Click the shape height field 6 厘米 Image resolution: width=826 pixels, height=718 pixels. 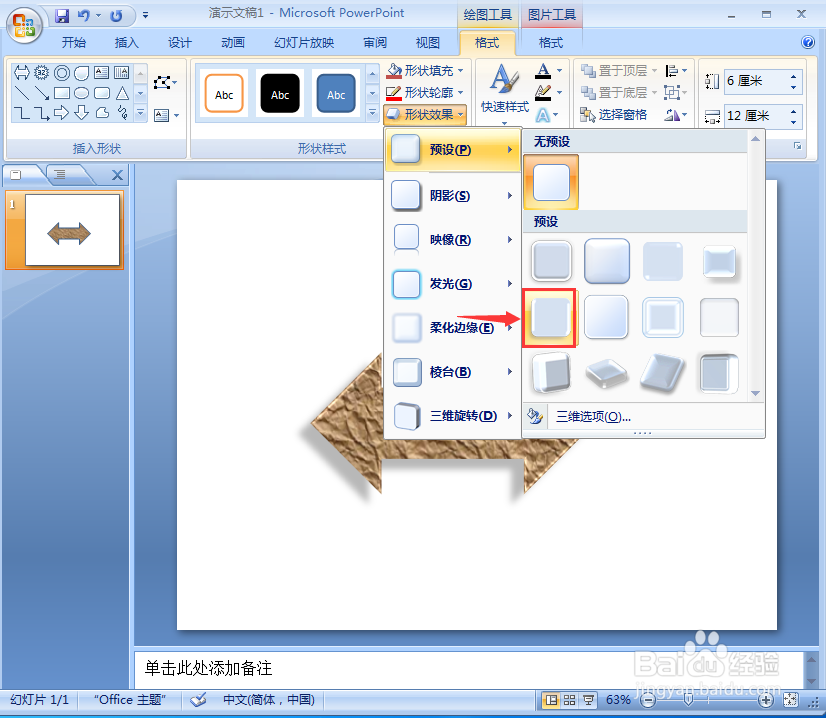(x=756, y=81)
